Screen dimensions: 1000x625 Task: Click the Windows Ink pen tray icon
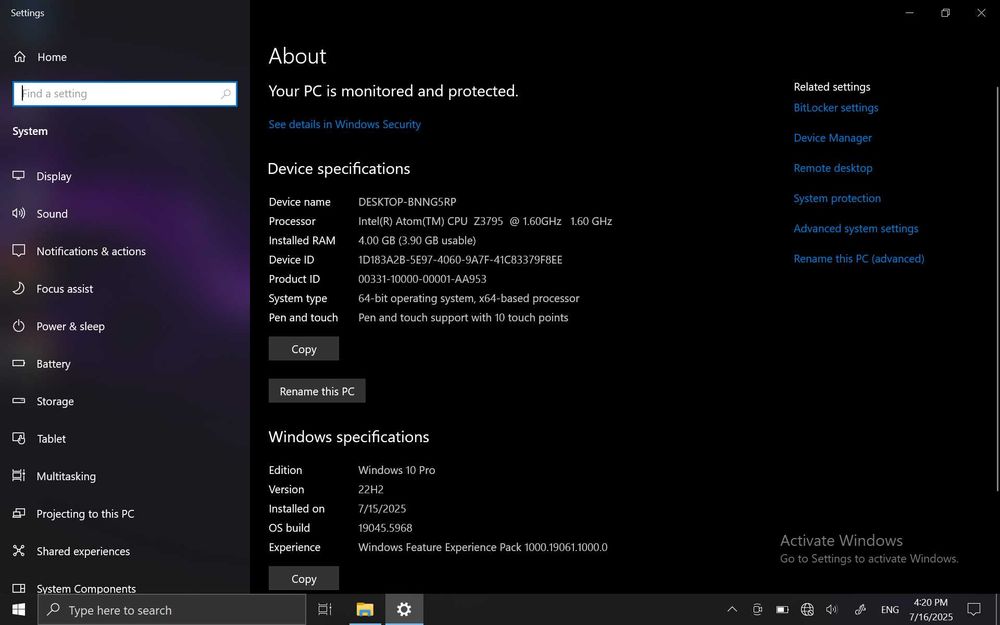coord(860,610)
